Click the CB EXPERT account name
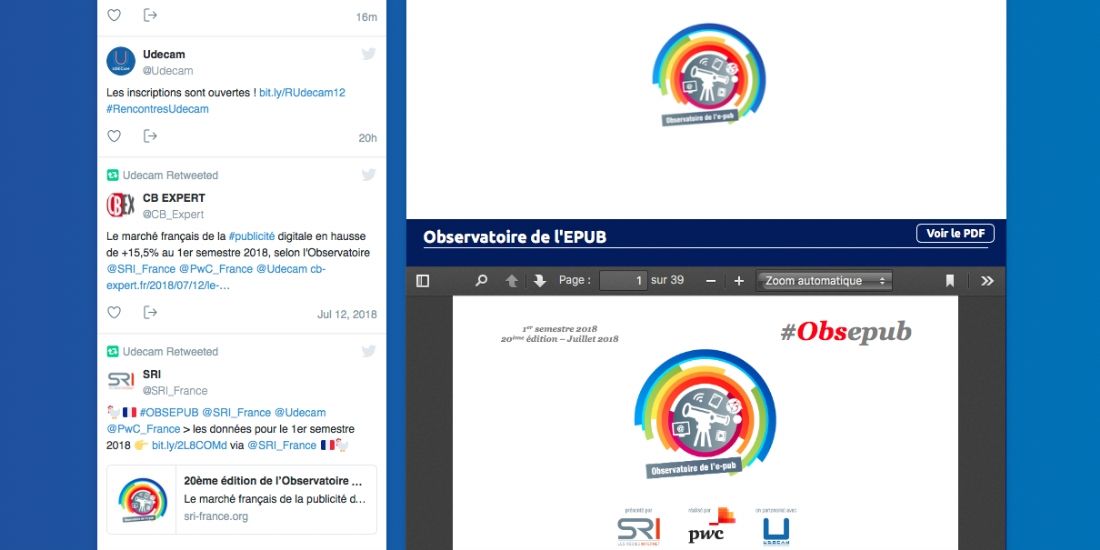The width and height of the screenshot is (1100, 550). (x=174, y=198)
